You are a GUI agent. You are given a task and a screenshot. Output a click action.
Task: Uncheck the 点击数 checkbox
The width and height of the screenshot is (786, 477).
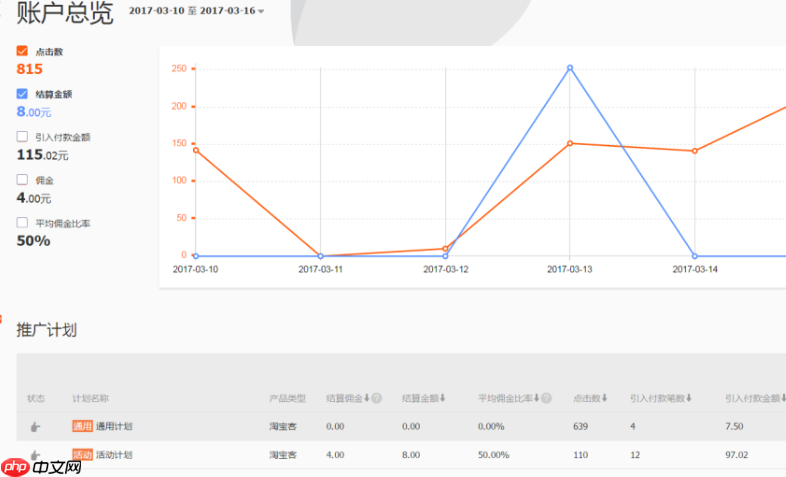click(22, 50)
